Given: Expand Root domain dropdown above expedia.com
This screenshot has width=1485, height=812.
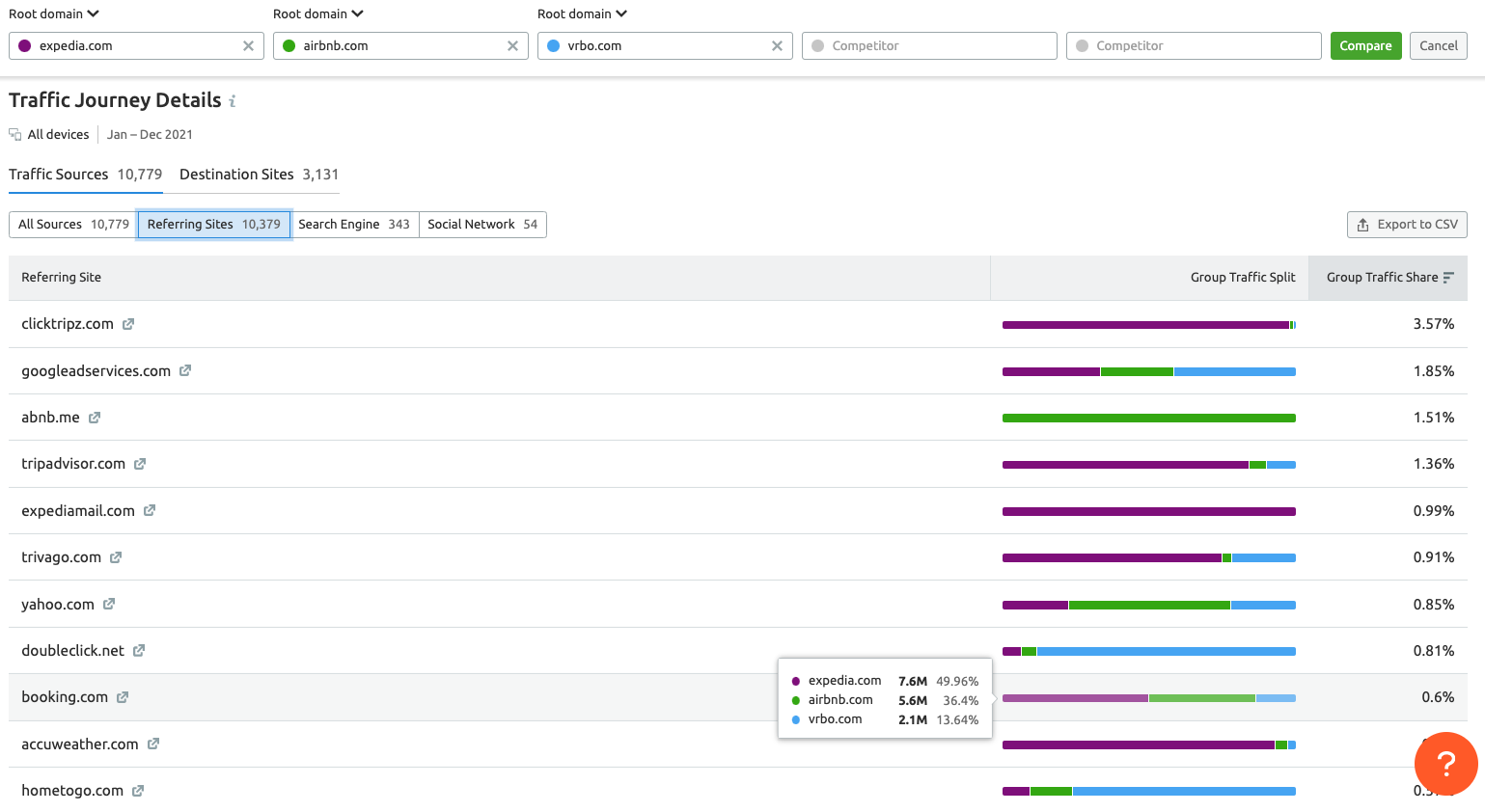Looking at the screenshot, I should coord(54,14).
